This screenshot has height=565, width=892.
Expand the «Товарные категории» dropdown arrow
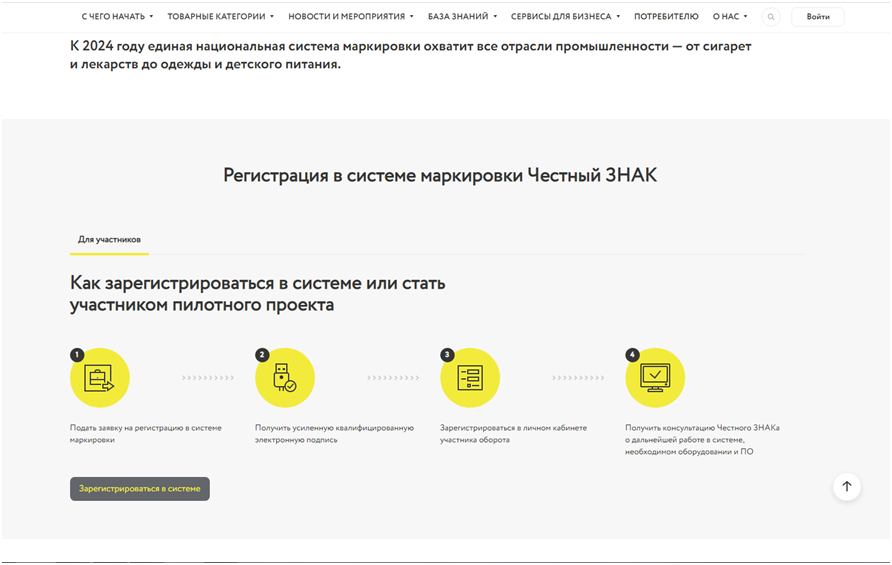pyautogui.click(x=272, y=17)
